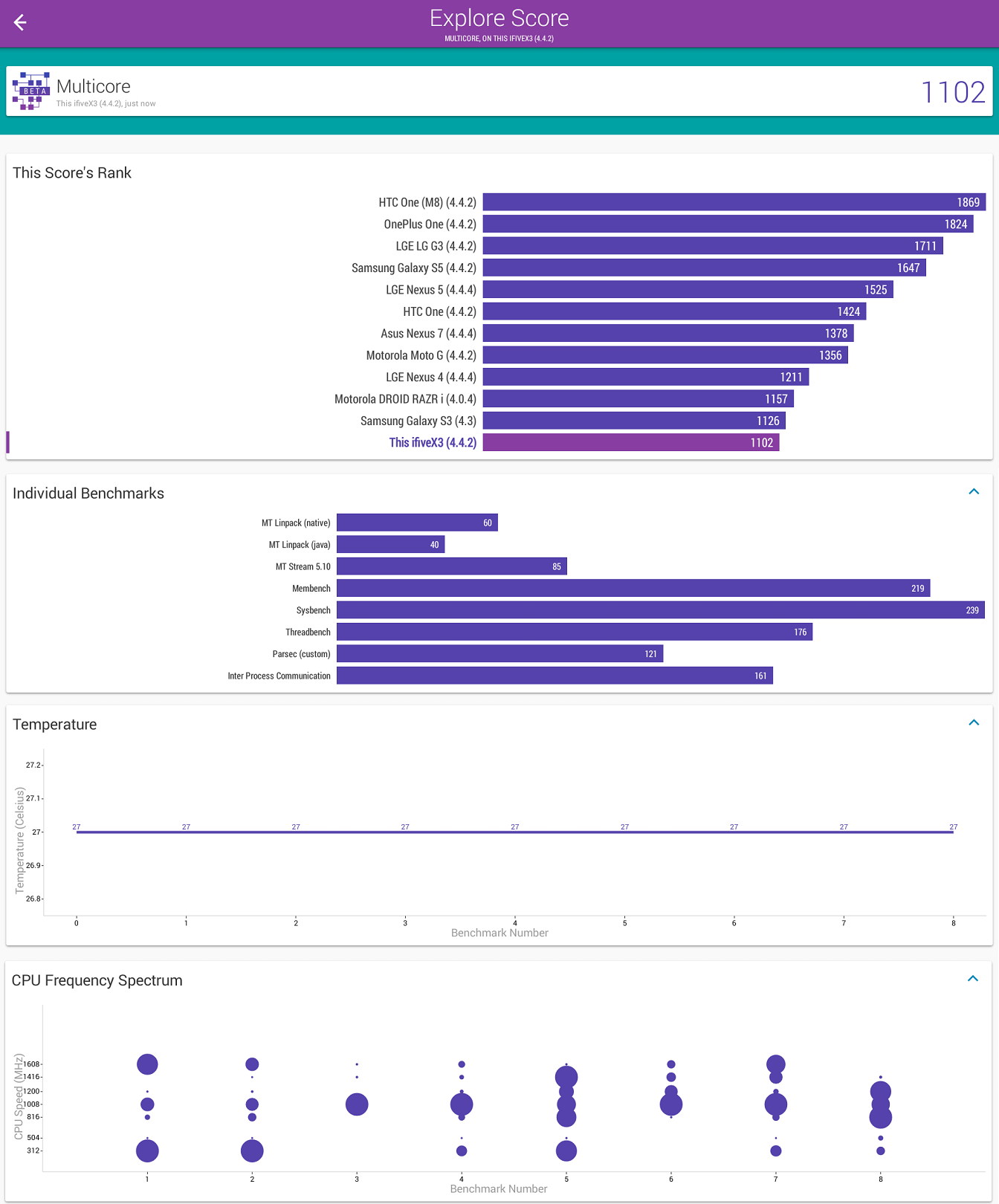Screen dimensions: 999x1204
Task: Tap the Threadbench 176 bar
Action: (x=575, y=632)
